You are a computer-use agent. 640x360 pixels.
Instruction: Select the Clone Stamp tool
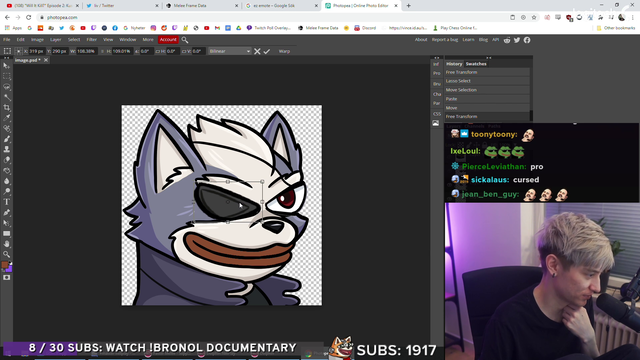click(x=7, y=149)
